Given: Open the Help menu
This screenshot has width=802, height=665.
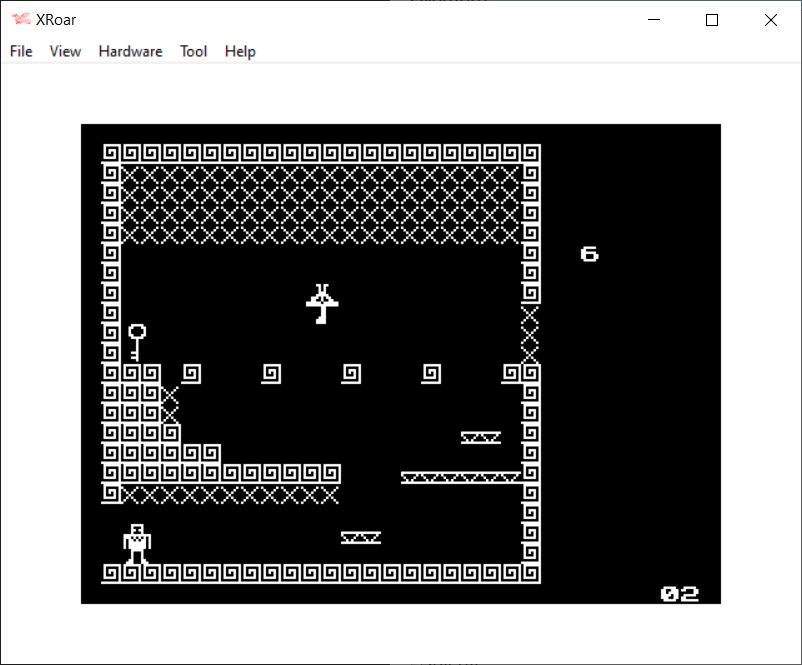Looking at the screenshot, I should click(x=240, y=51).
